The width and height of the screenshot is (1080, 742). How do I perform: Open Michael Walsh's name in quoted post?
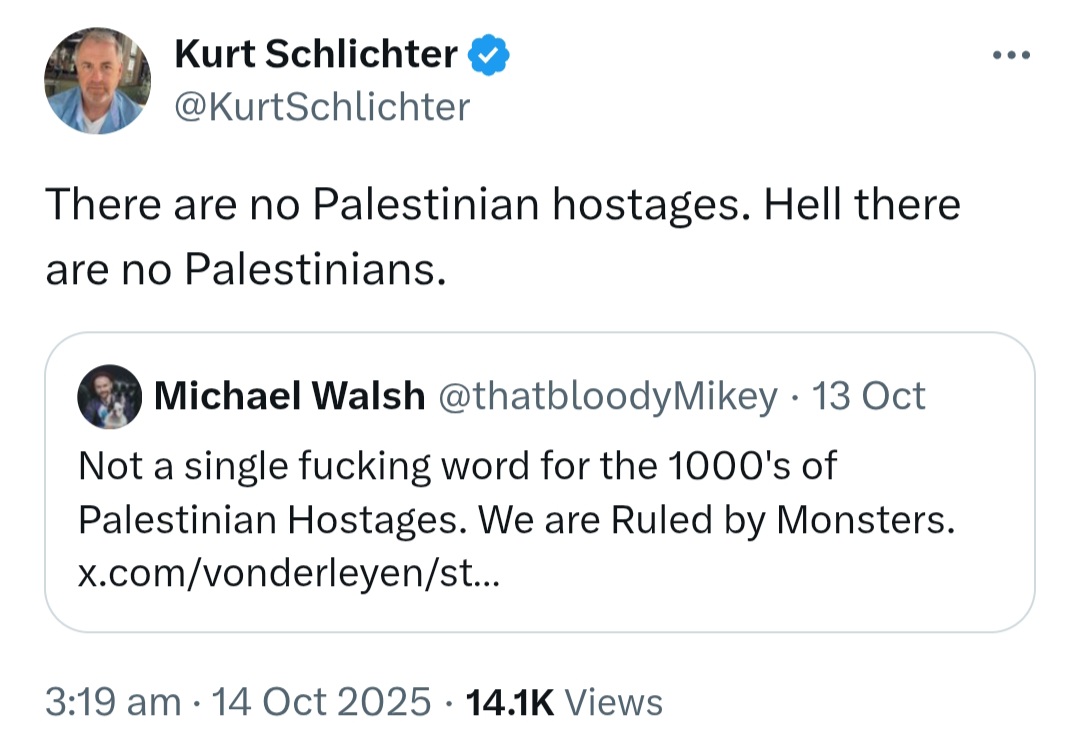coord(289,397)
